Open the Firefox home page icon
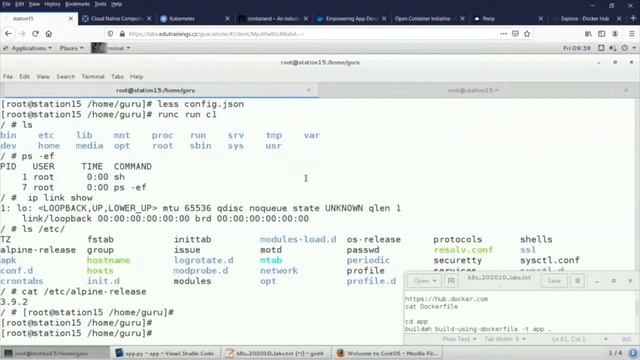 click(x=49, y=34)
